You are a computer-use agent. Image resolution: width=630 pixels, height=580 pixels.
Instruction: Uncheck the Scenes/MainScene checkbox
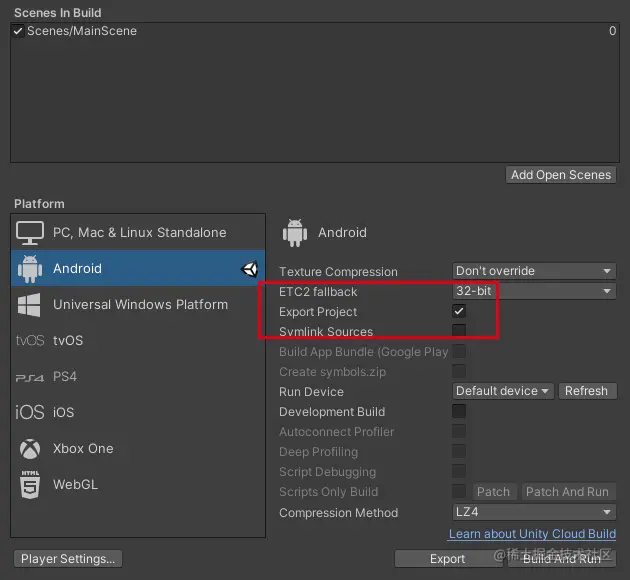coord(18,31)
